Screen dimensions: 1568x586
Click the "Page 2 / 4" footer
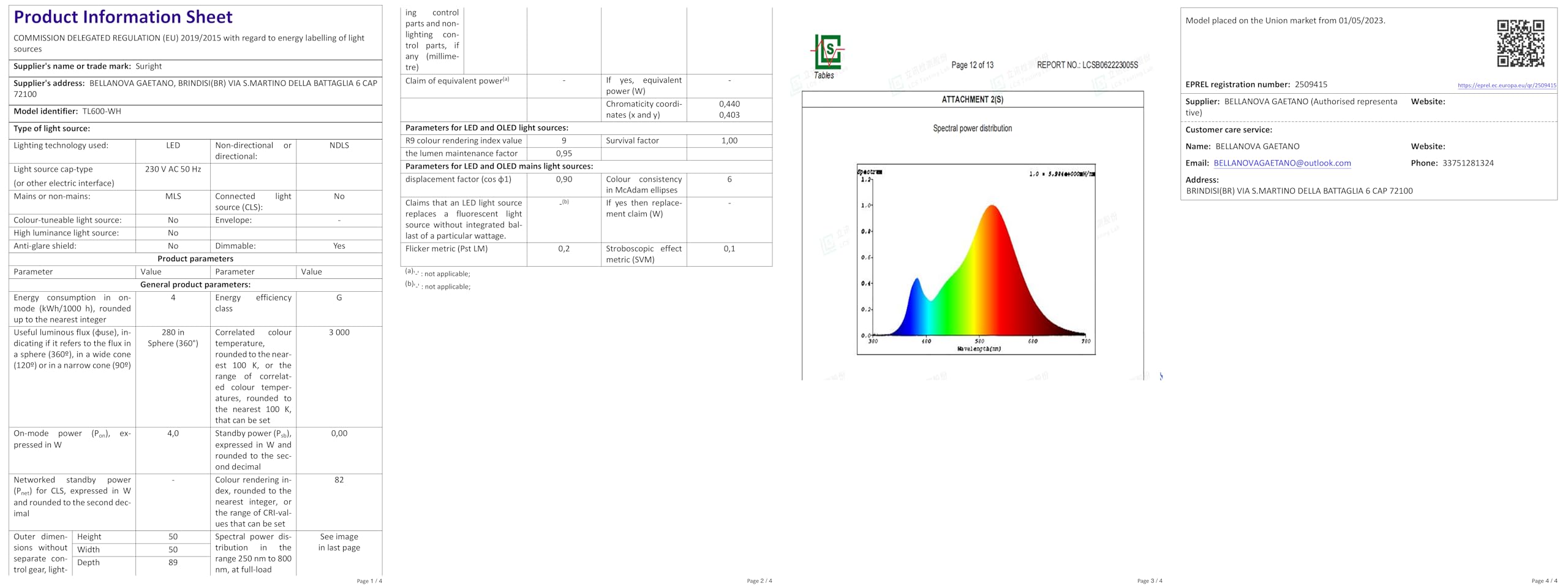759,581
